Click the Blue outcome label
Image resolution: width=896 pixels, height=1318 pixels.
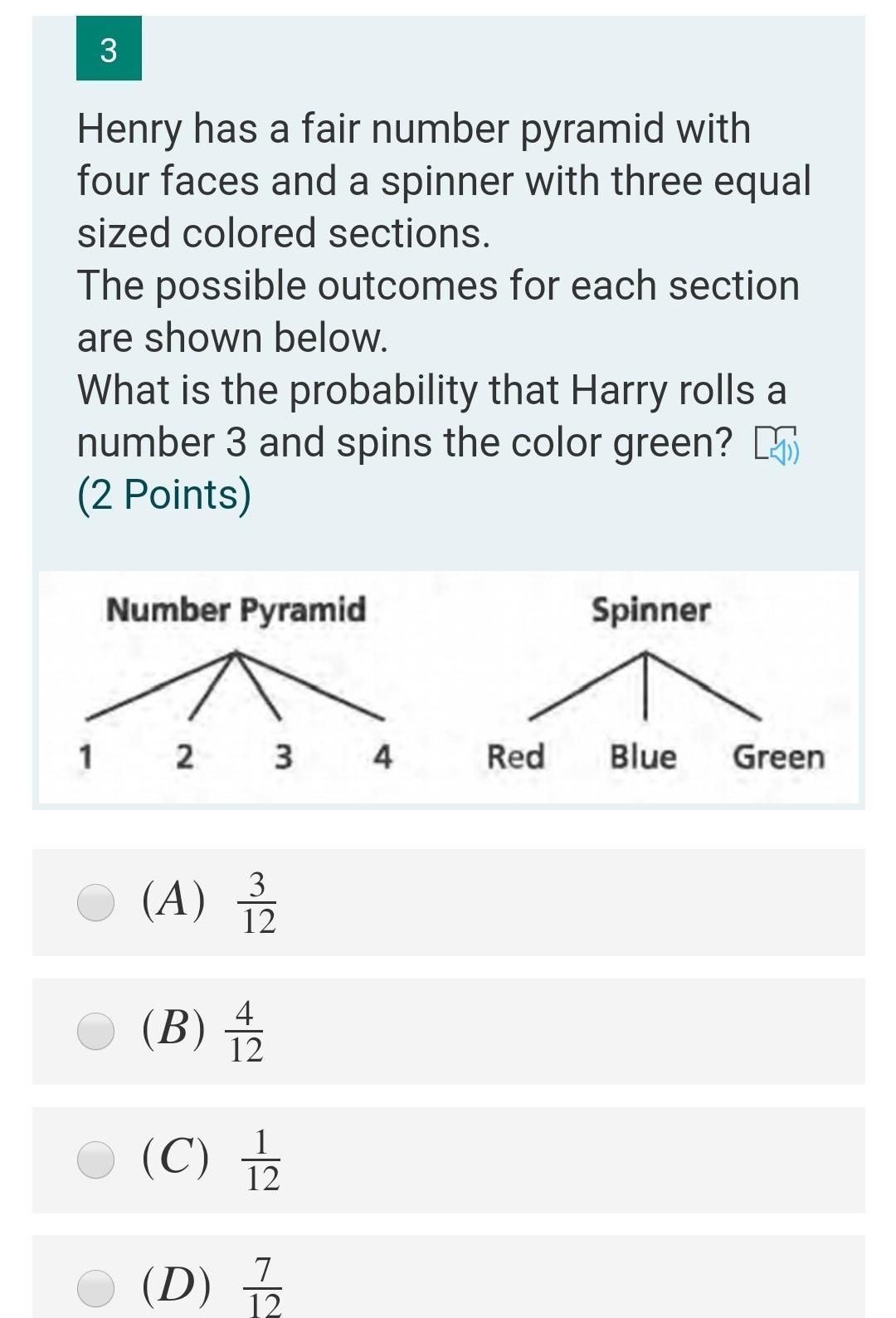click(x=643, y=757)
